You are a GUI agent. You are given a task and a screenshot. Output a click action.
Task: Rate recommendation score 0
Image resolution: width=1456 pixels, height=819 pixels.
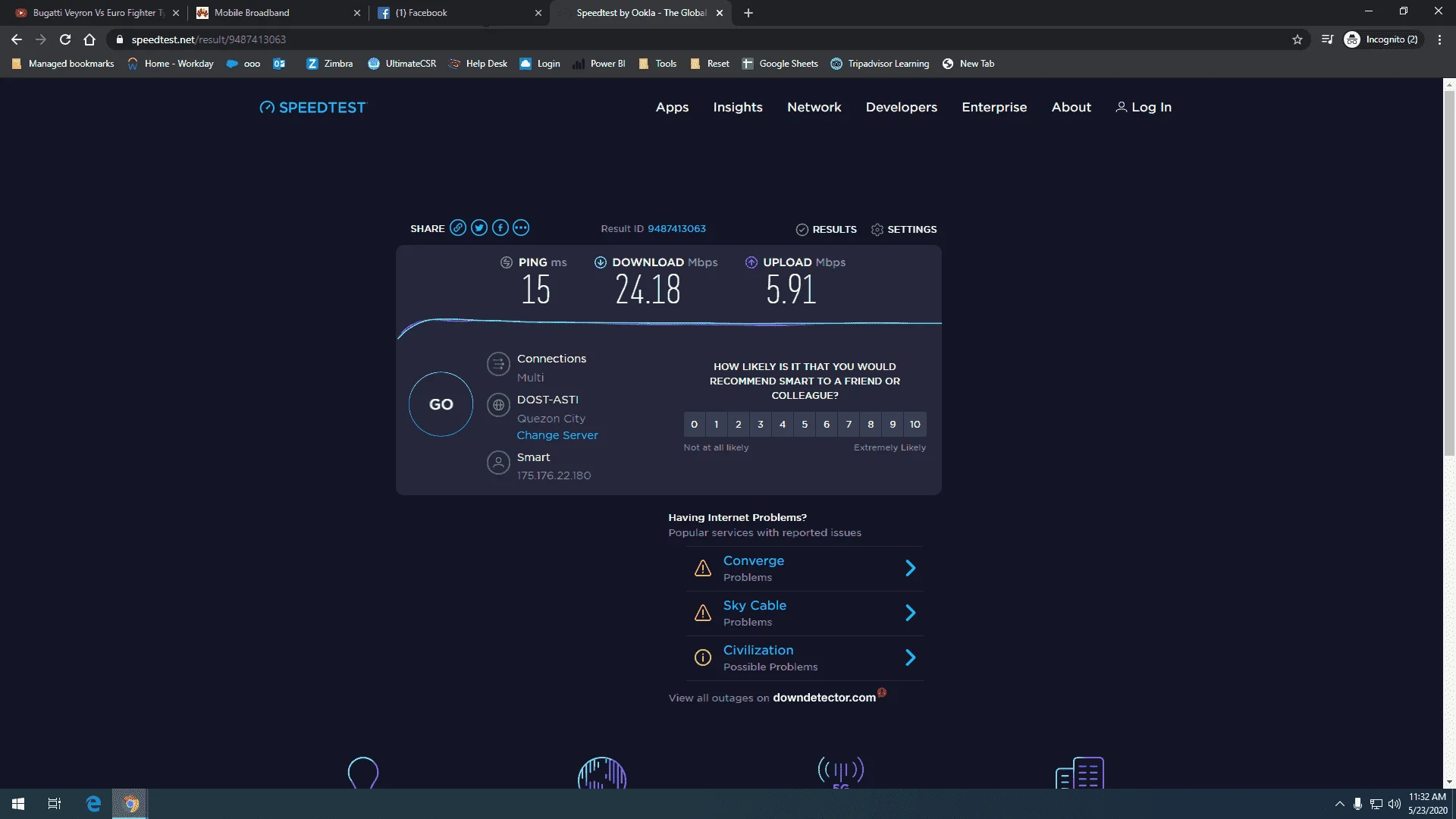point(694,424)
